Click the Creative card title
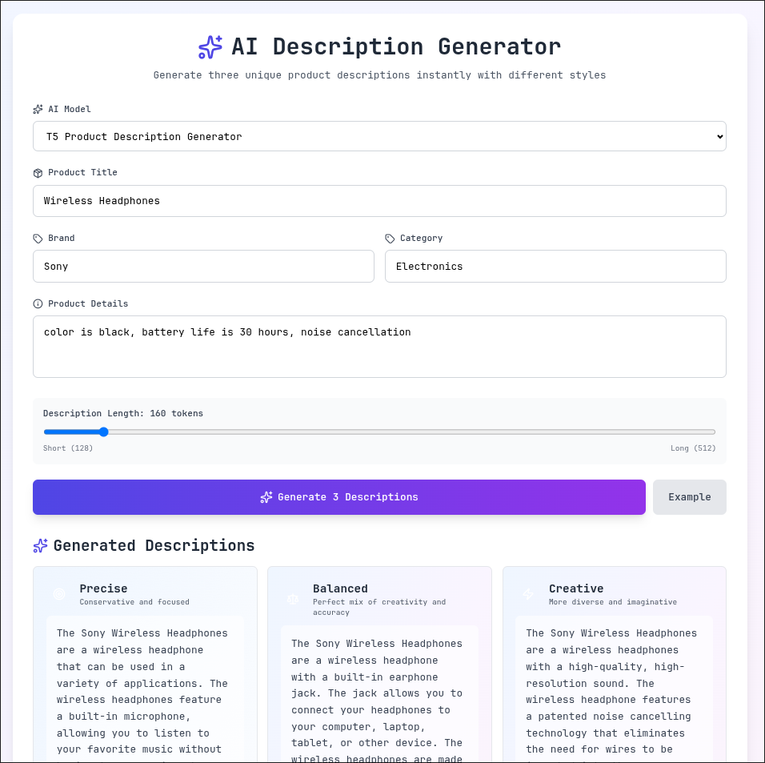Image resolution: width=765 pixels, height=763 pixels. pos(576,588)
